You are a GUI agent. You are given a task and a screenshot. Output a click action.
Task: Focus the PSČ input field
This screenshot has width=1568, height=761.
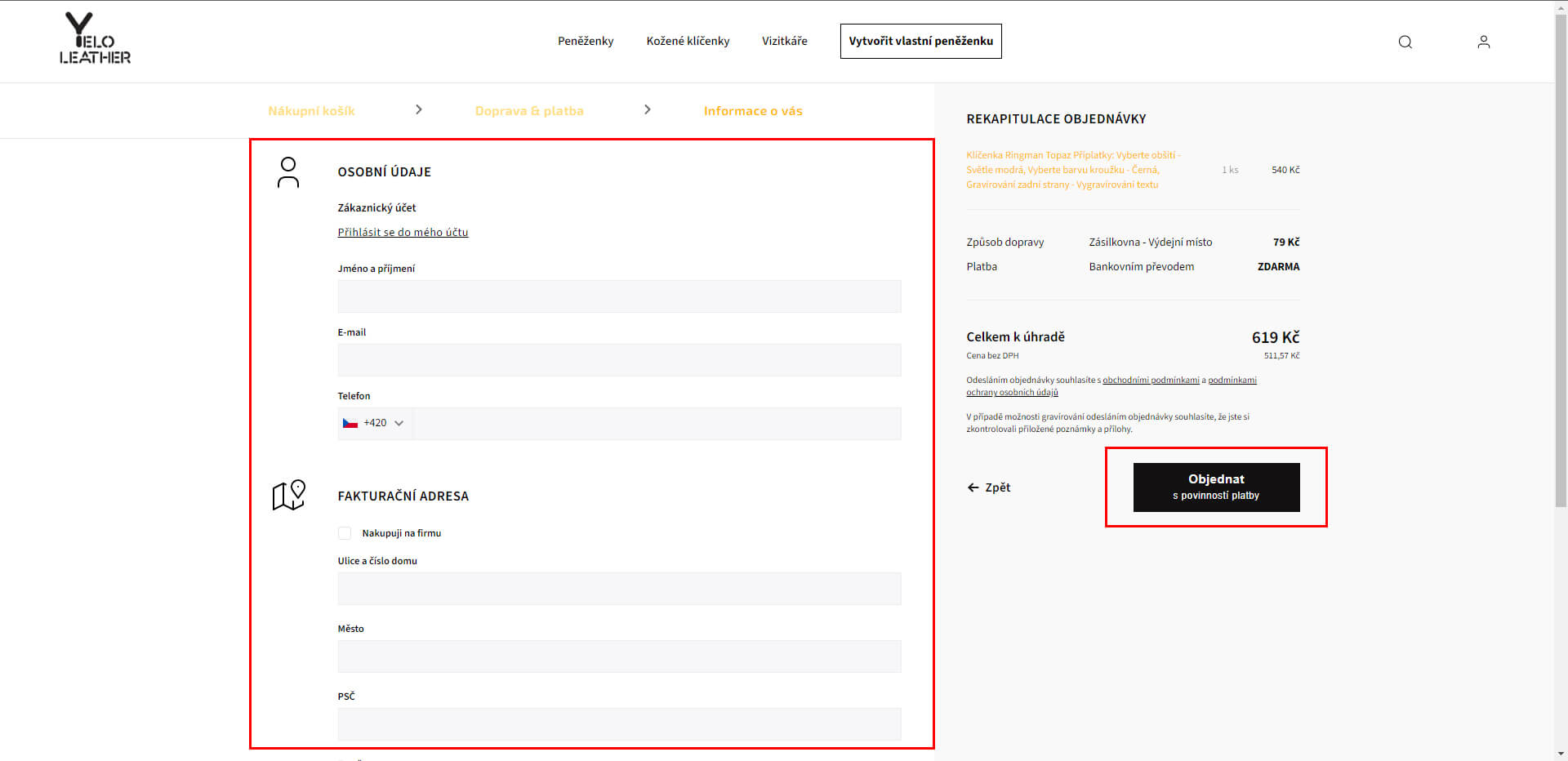pos(619,724)
